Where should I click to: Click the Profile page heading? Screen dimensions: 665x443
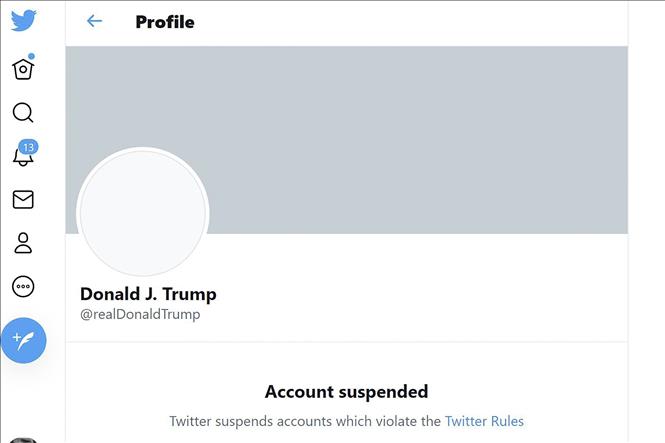click(165, 21)
